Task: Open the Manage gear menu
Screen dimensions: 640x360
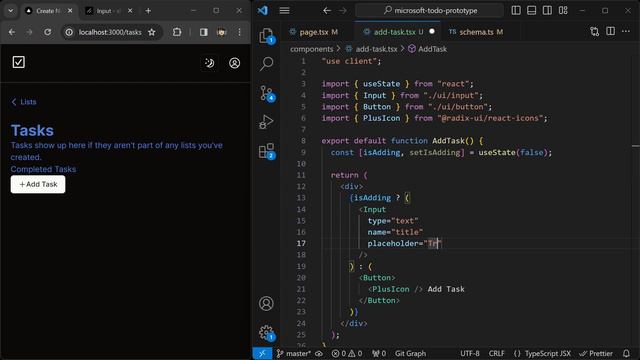Action: pyautogui.click(x=266, y=332)
